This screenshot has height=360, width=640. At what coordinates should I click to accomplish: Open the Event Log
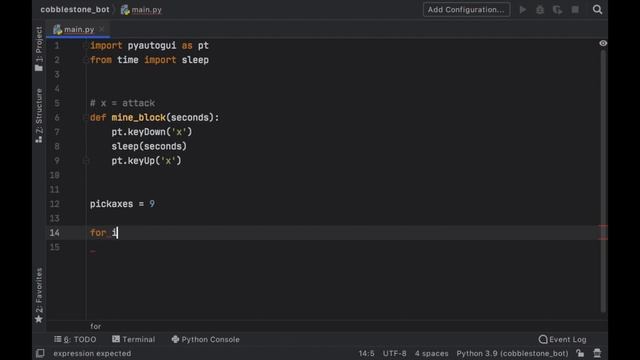(562, 339)
